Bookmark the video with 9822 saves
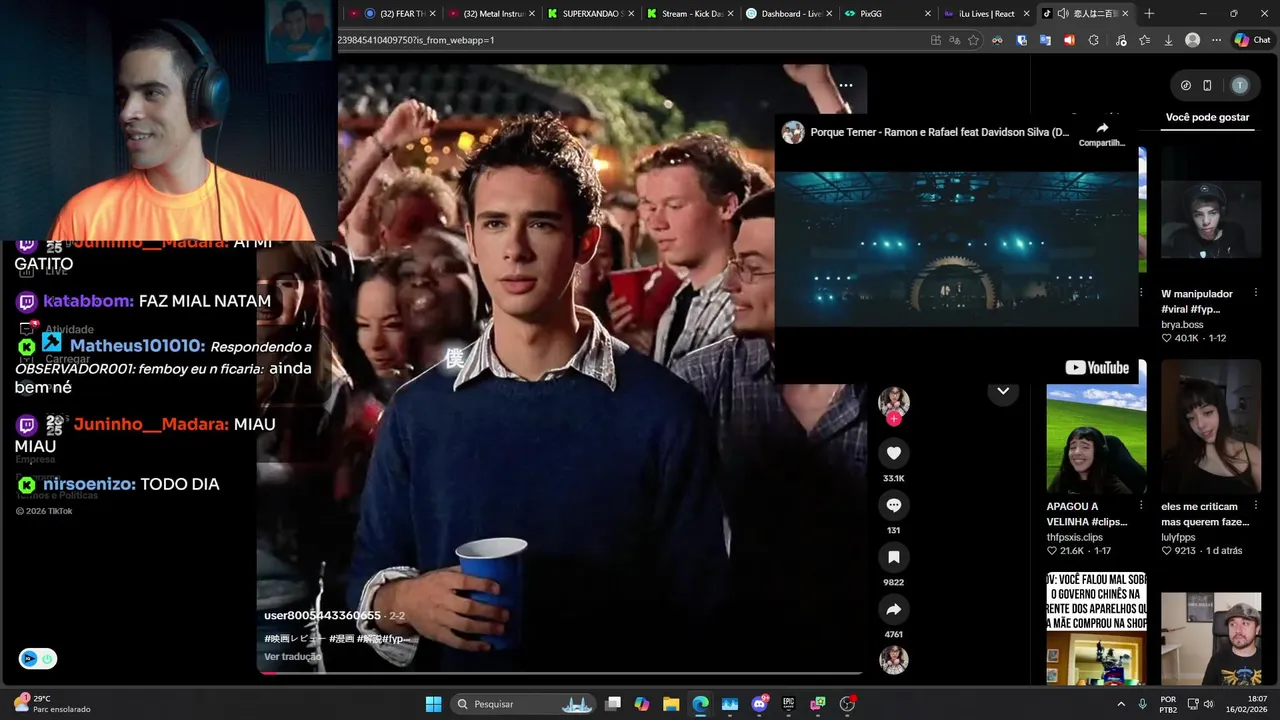Image resolution: width=1280 pixels, height=720 pixels. coord(894,557)
